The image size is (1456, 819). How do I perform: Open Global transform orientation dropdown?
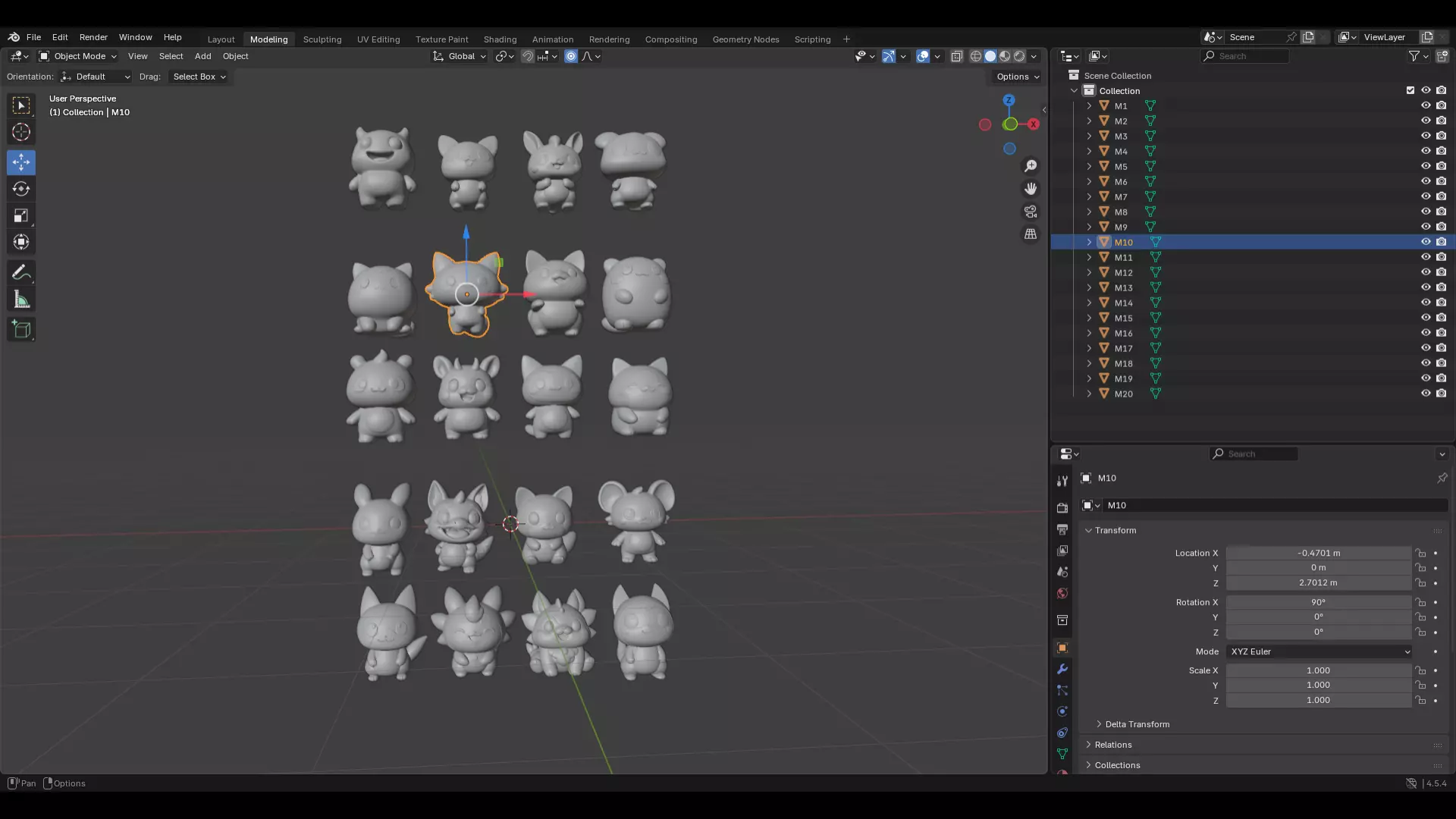(459, 56)
